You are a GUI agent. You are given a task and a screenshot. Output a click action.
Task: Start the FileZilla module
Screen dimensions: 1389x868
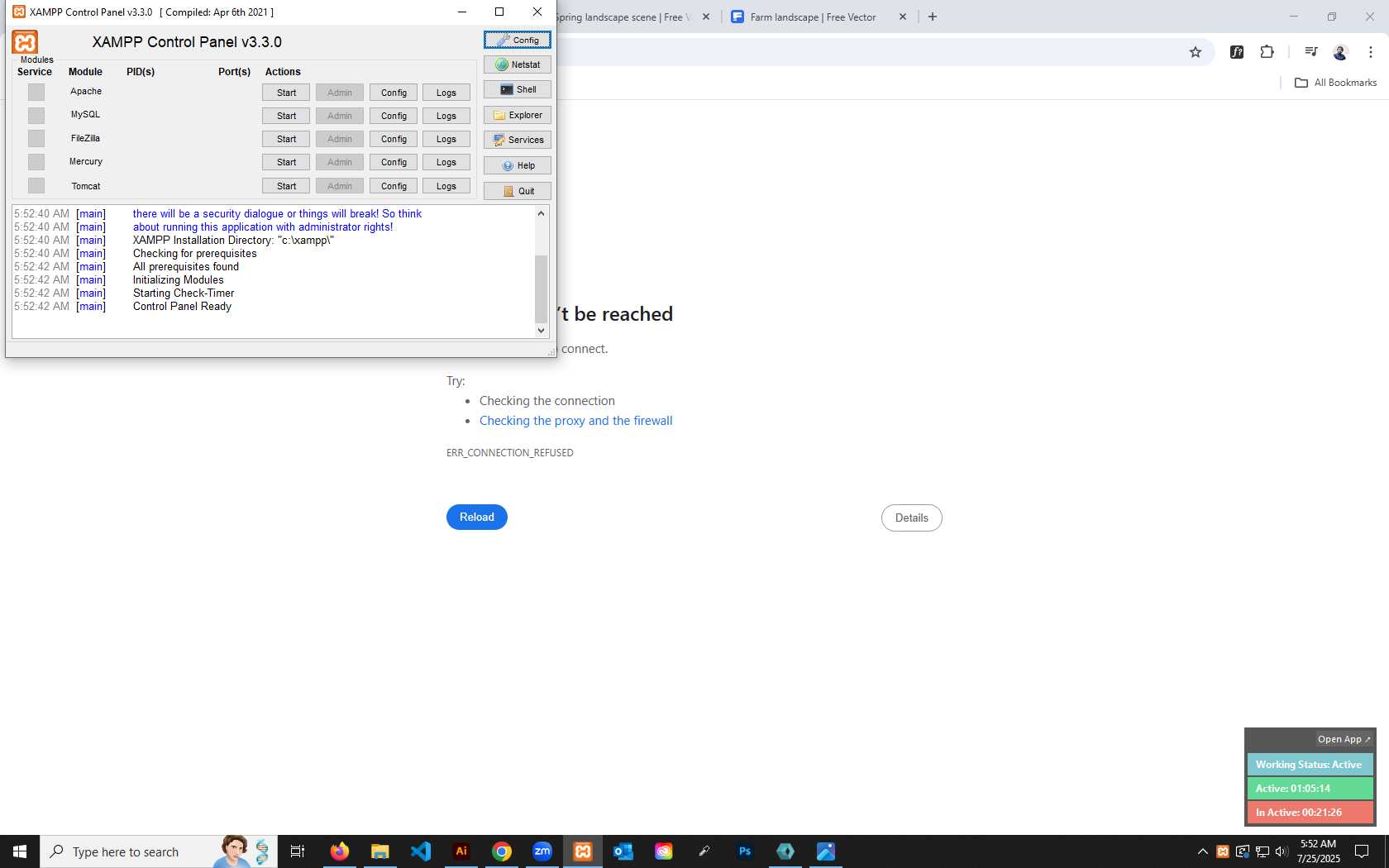coord(286,139)
